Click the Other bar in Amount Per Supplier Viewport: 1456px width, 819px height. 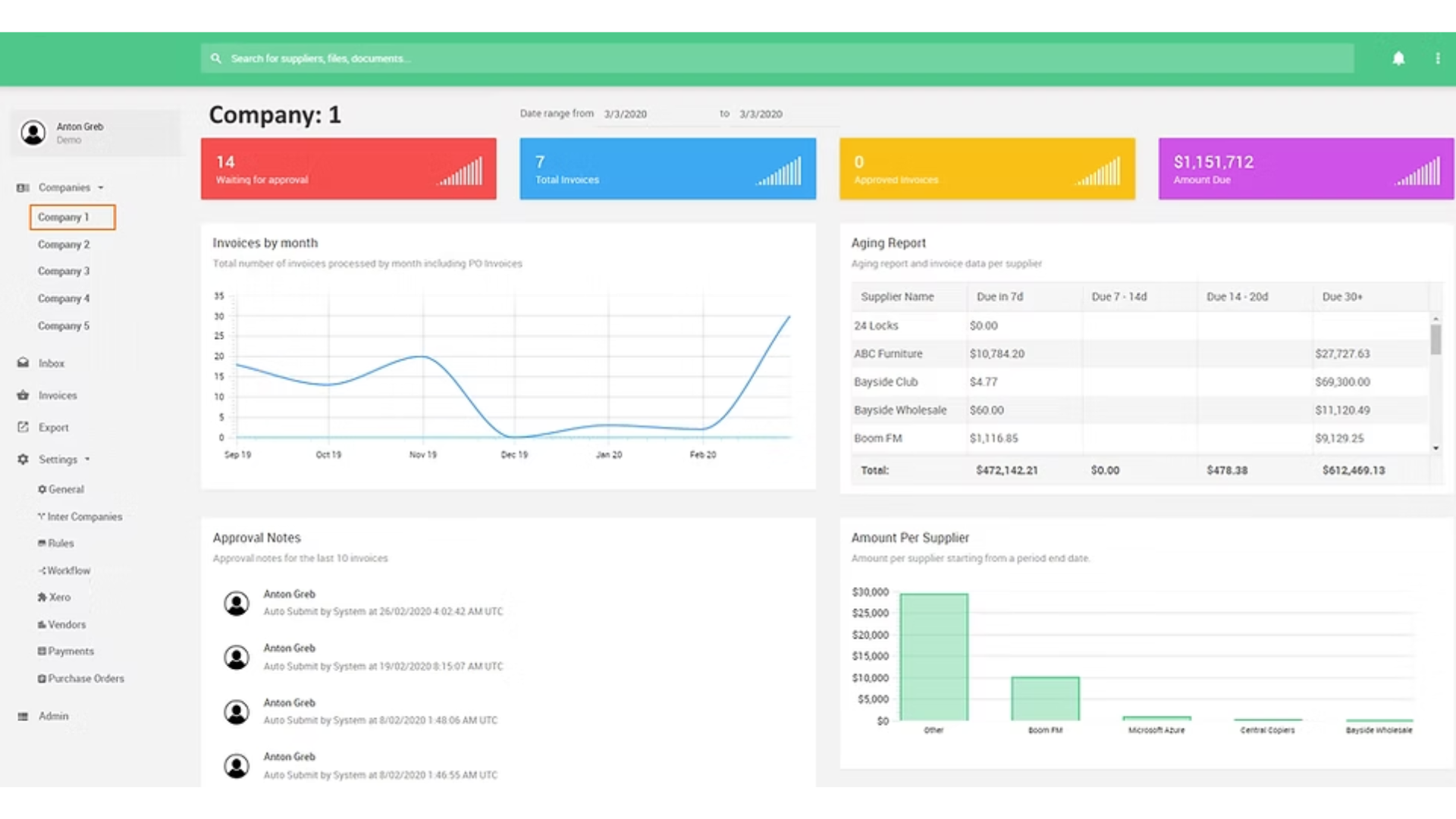(x=934, y=657)
